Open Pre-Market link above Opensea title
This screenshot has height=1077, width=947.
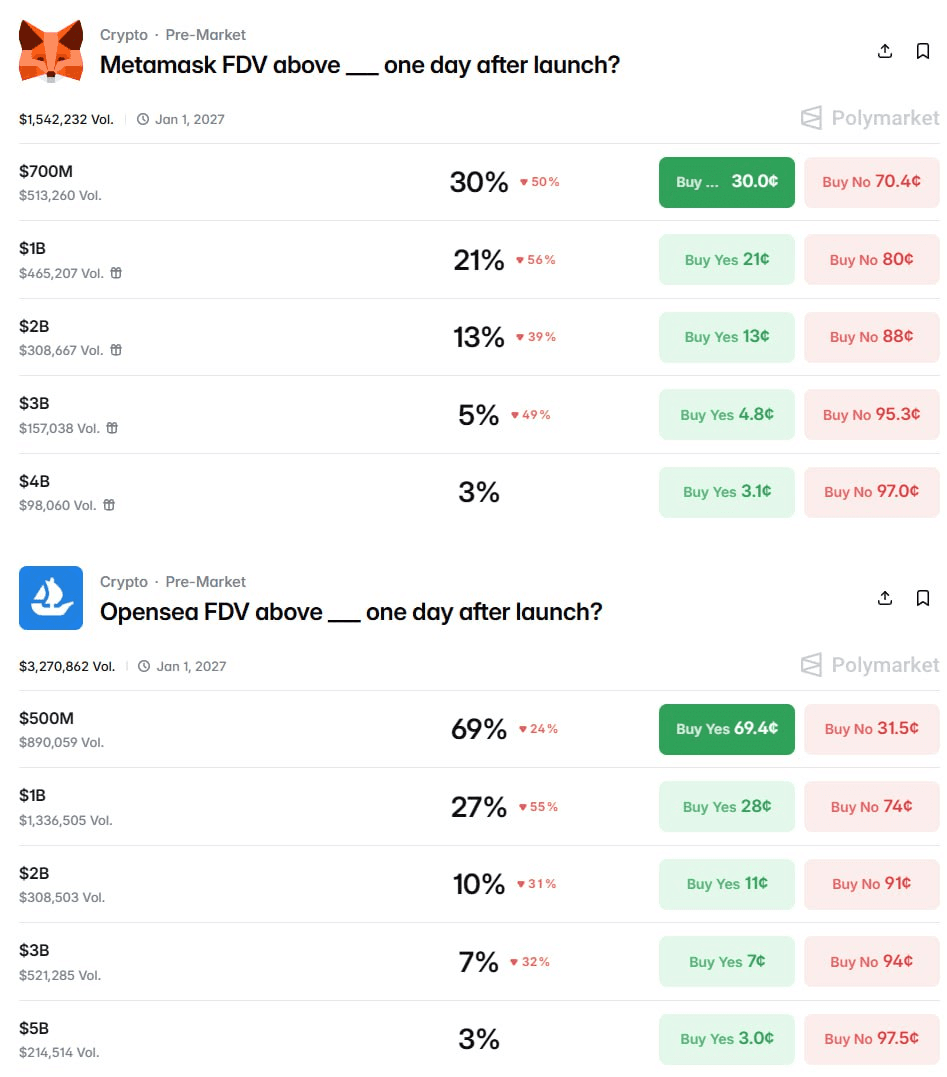tap(205, 582)
